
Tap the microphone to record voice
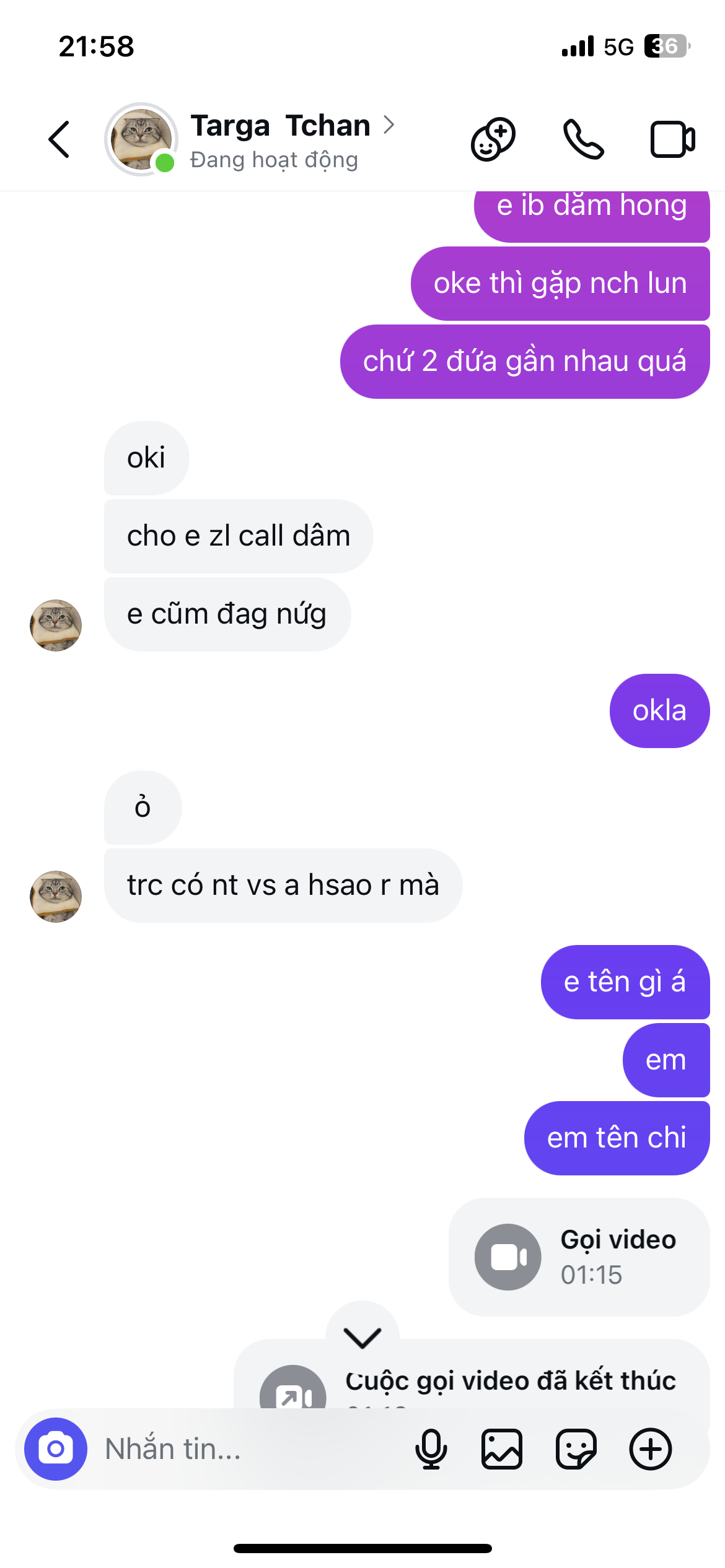pyautogui.click(x=431, y=1449)
